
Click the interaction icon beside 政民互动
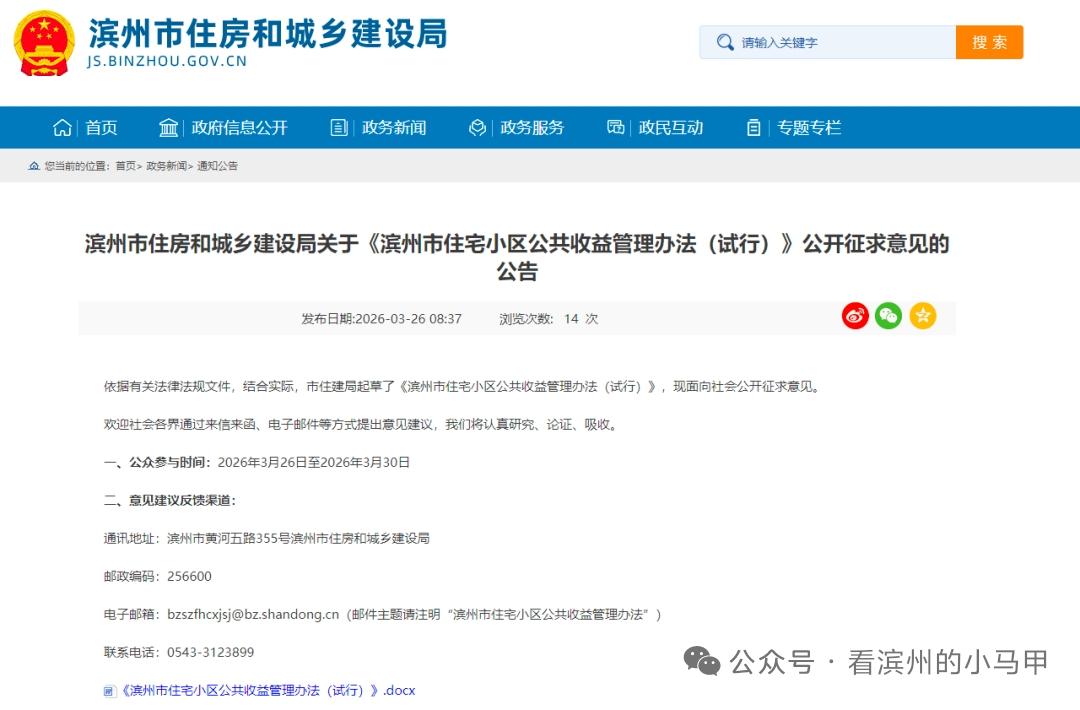pyautogui.click(x=616, y=127)
